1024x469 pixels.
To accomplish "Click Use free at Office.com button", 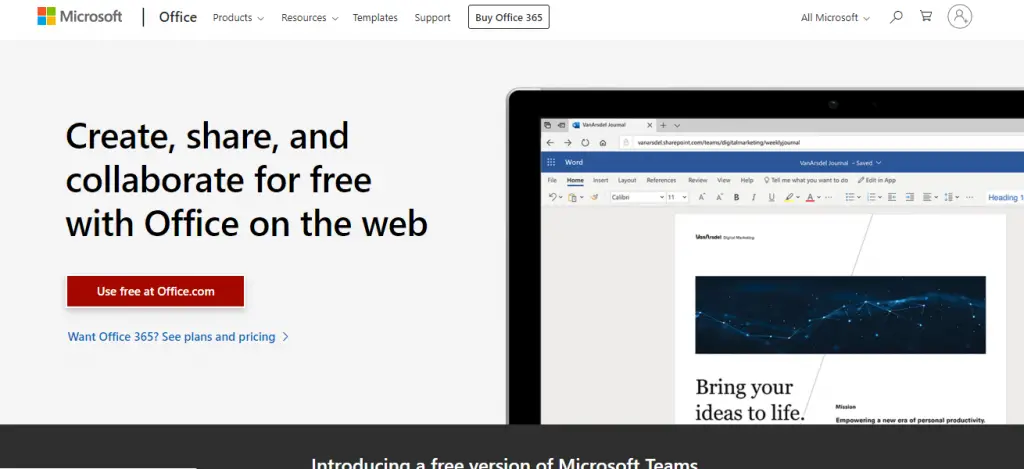I will [x=155, y=291].
